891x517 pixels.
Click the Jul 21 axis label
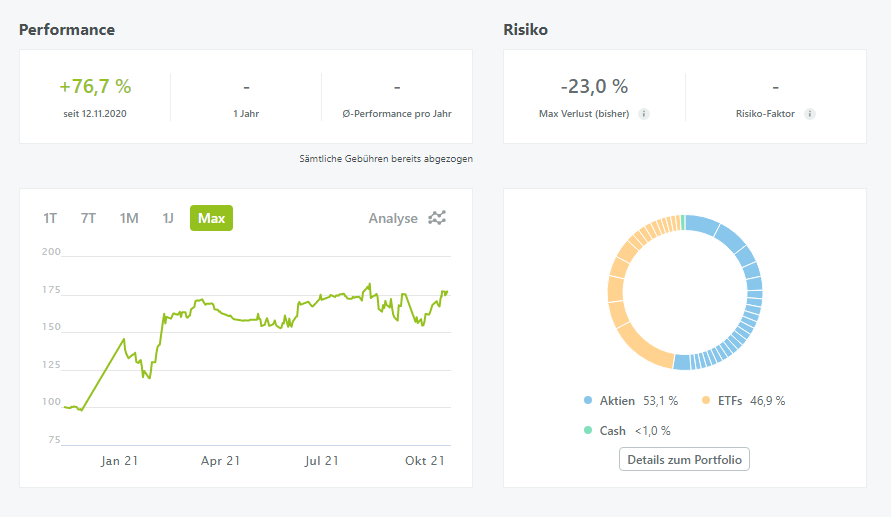click(322, 461)
